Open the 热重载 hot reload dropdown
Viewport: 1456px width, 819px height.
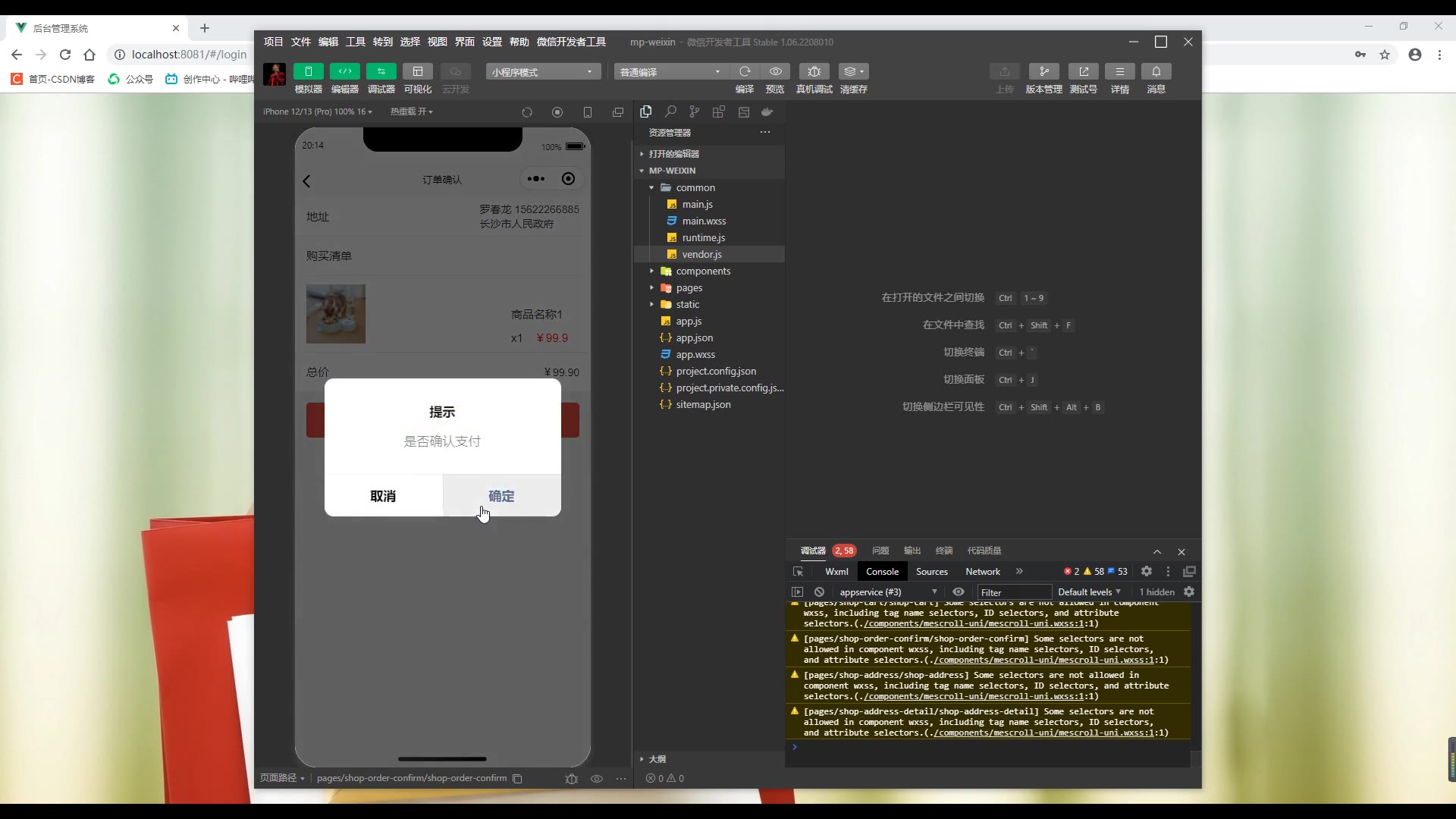click(412, 111)
